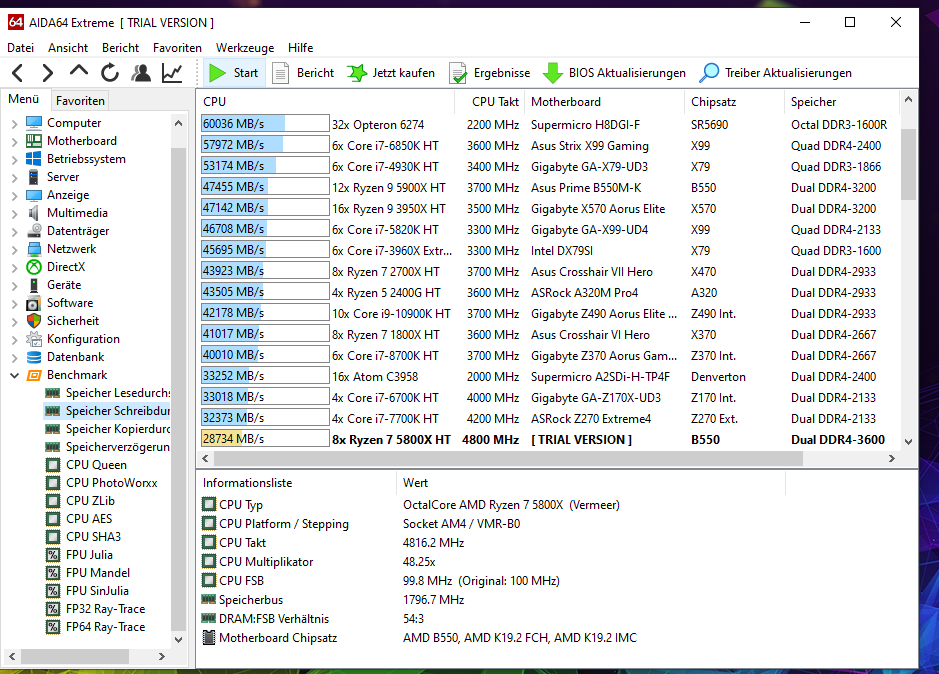Click Jetzt kaufen in the toolbar
This screenshot has width=939, height=674.
pyautogui.click(x=391, y=73)
